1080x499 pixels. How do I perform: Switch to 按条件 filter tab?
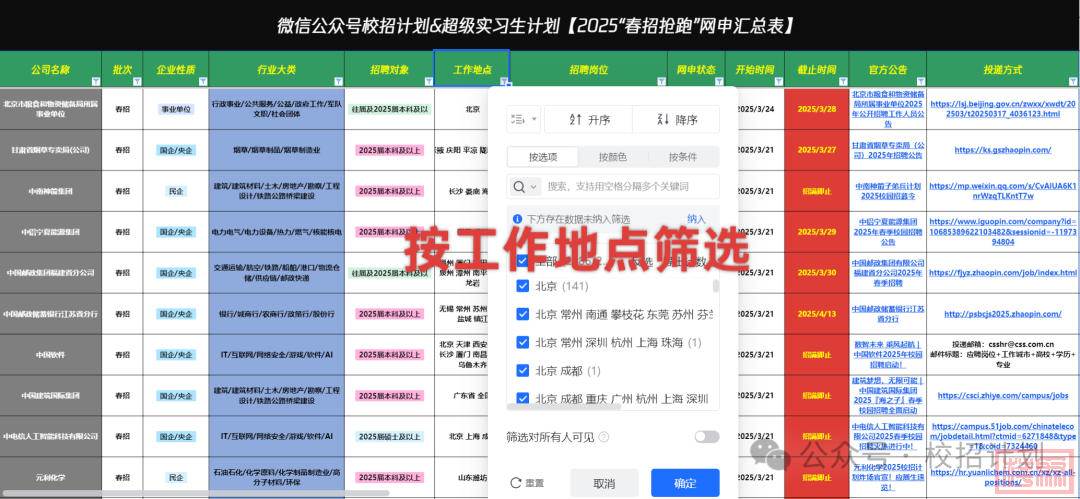683,156
